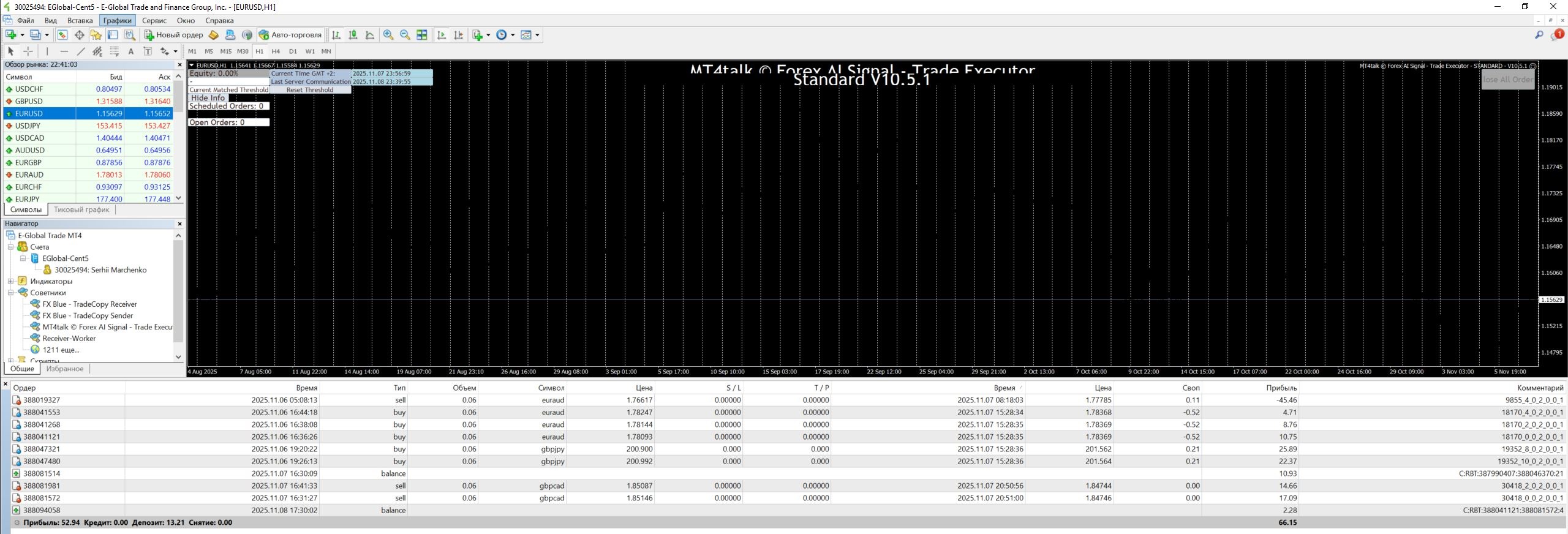1568x534 pixels.
Task: Toggle the chart shift button
Action: coord(458,35)
